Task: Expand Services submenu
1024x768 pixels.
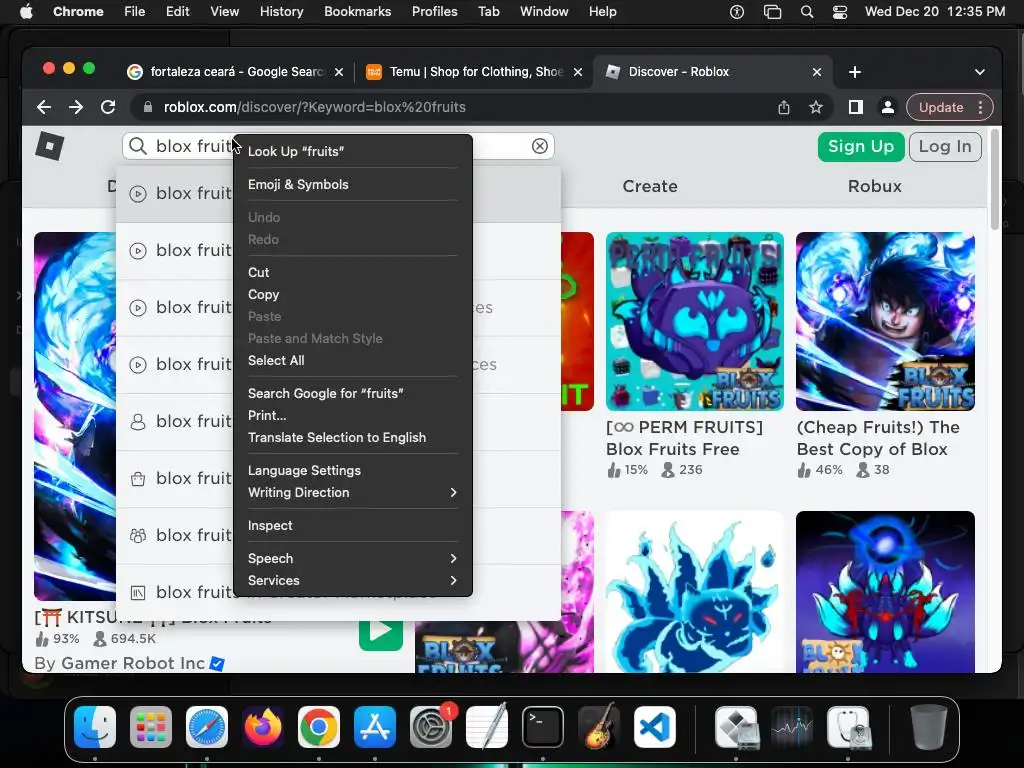Action: tap(353, 581)
